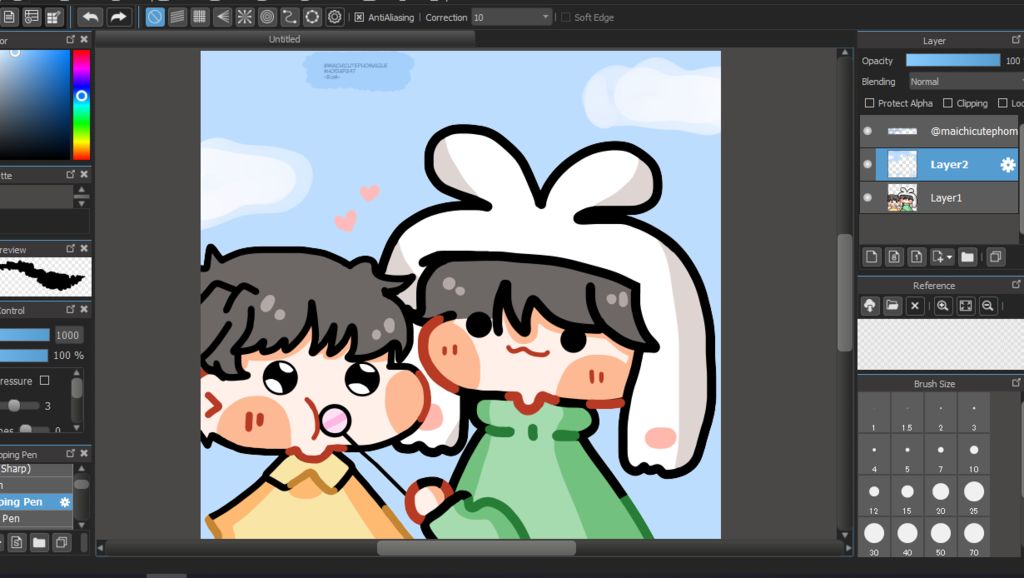
Task: Undock the Brush Preview panel
Action: coord(71,249)
